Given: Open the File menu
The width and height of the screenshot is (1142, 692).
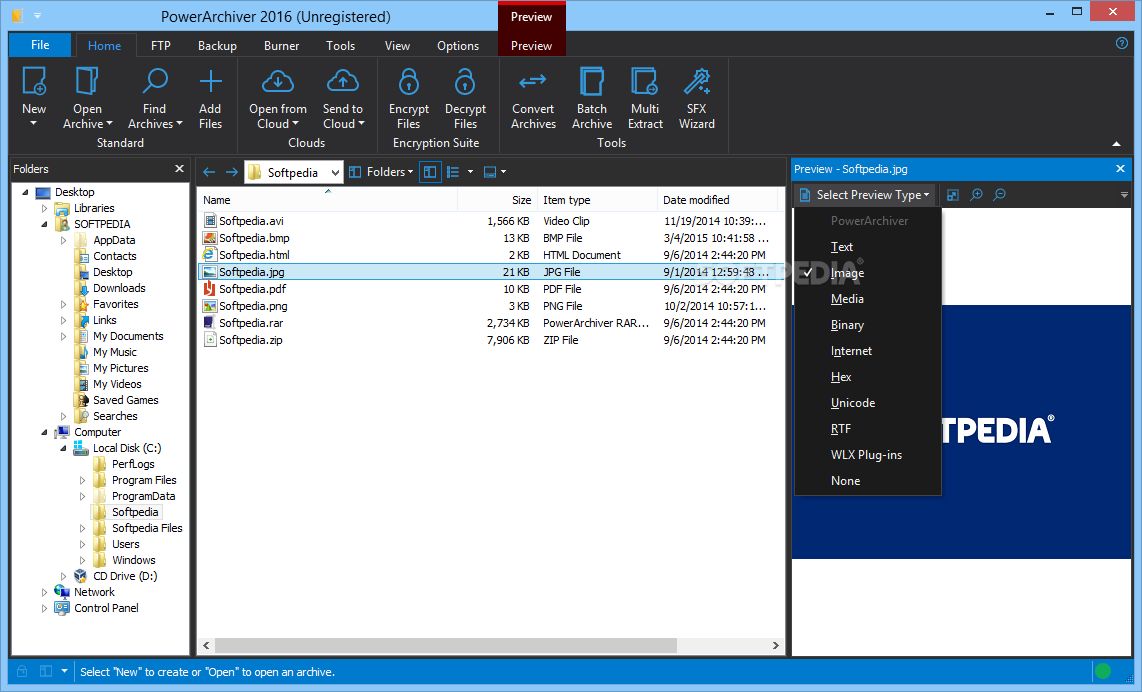Looking at the screenshot, I should [x=40, y=44].
